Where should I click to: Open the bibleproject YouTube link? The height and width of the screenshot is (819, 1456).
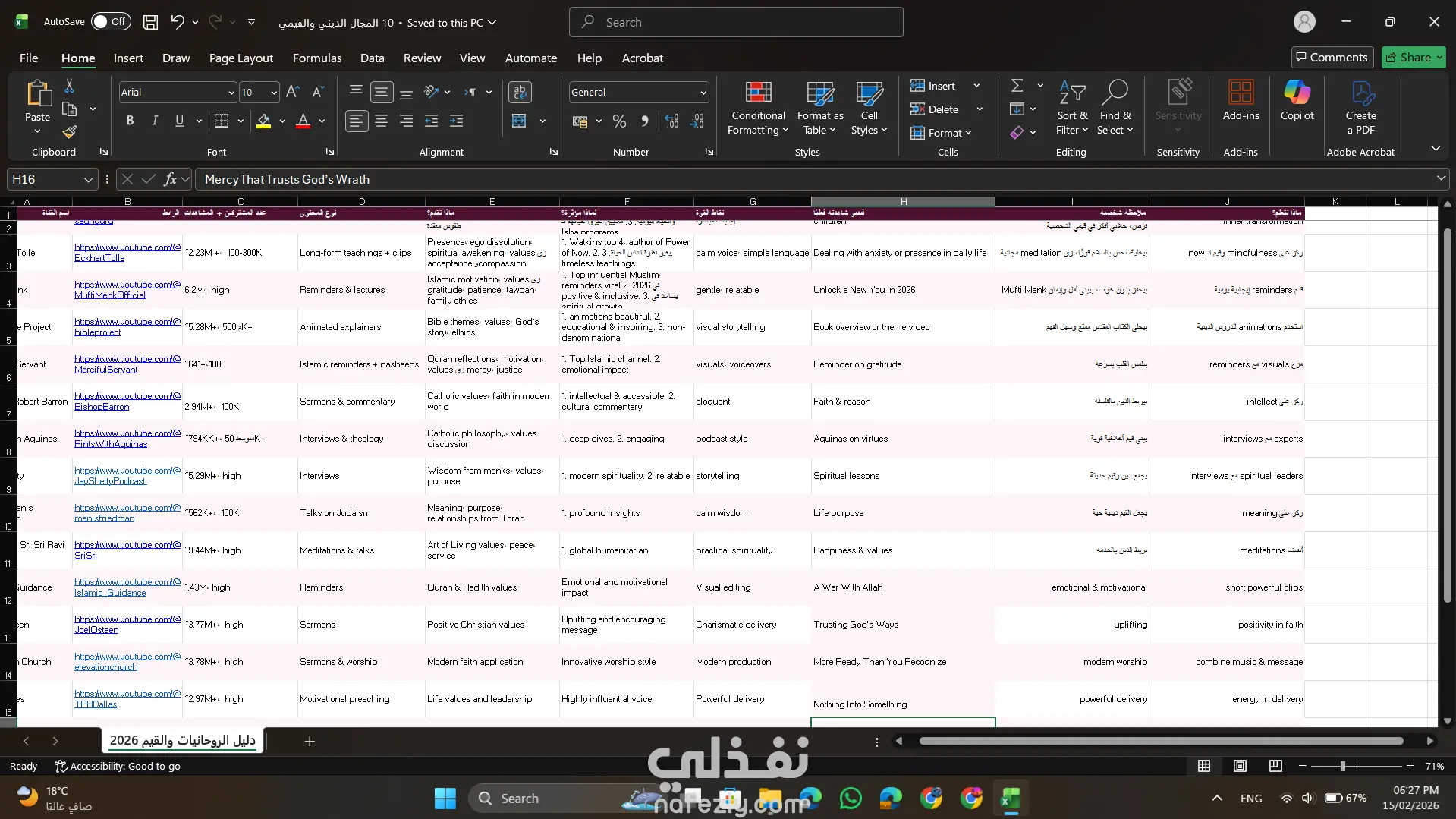(x=127, y=327)
